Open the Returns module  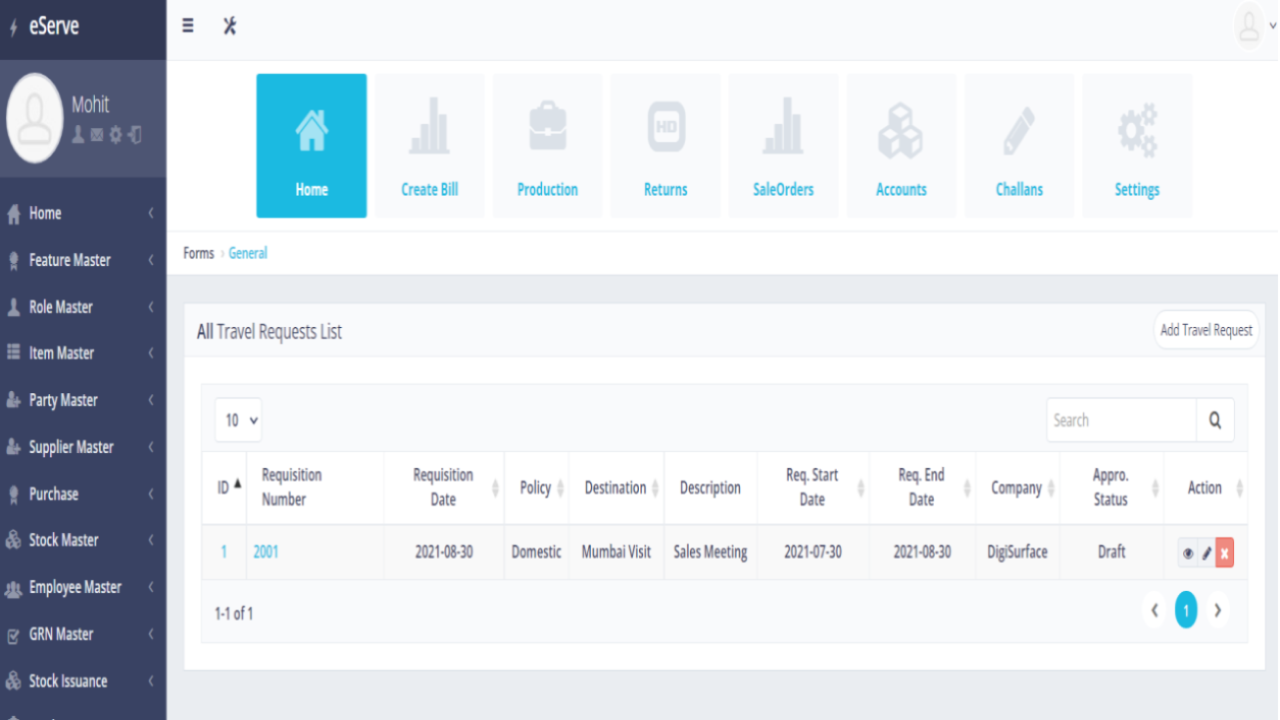click(x=665, y=145)
